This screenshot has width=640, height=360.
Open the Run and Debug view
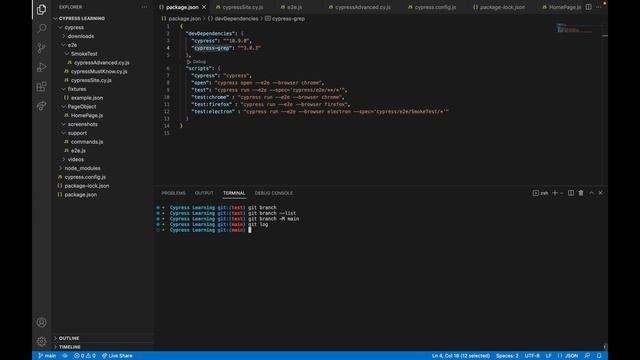point(41,67)
